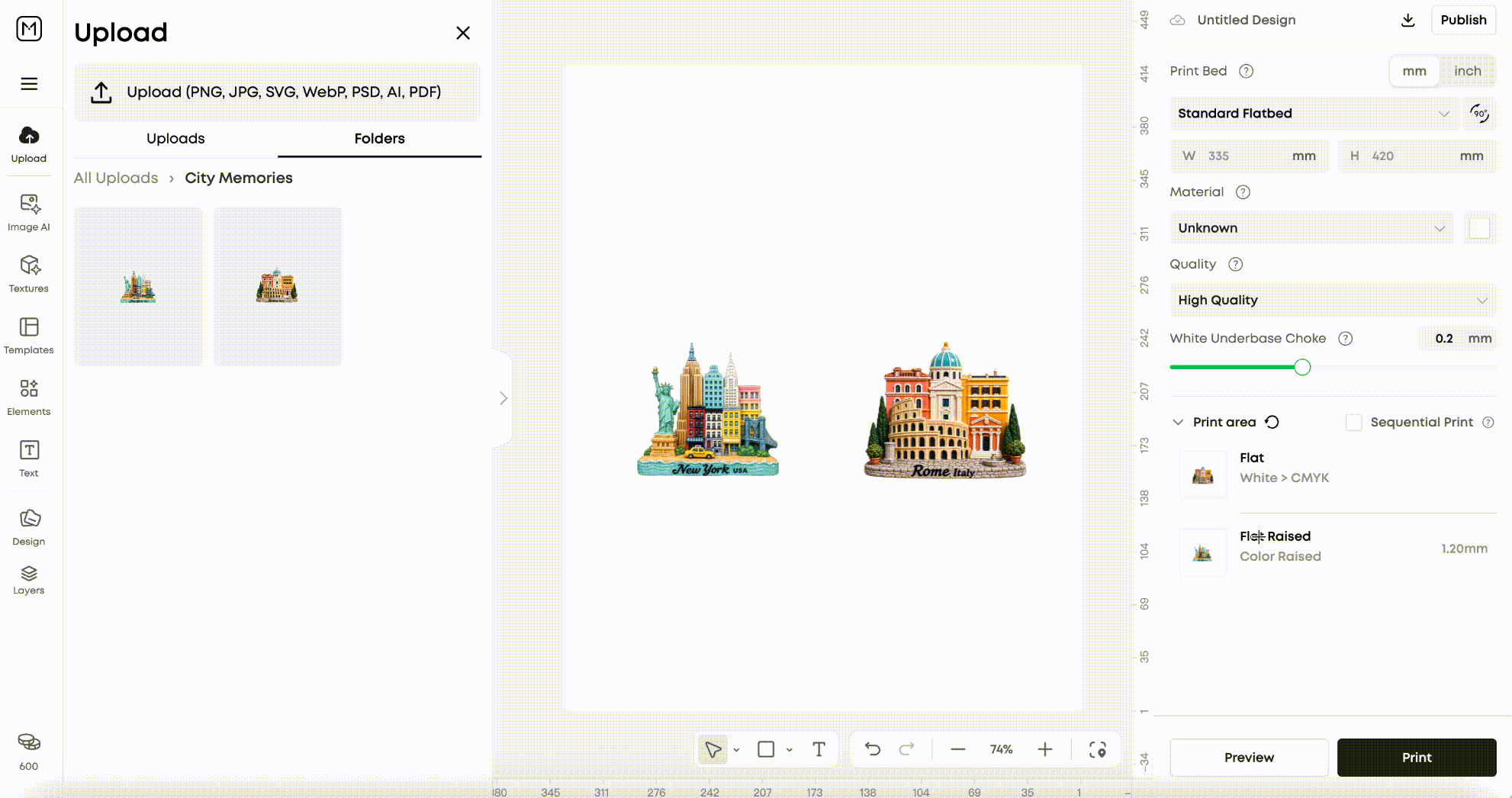Open the Templates panel
1512x798 pixels.
pyautogui.click(x=29, y=336)
